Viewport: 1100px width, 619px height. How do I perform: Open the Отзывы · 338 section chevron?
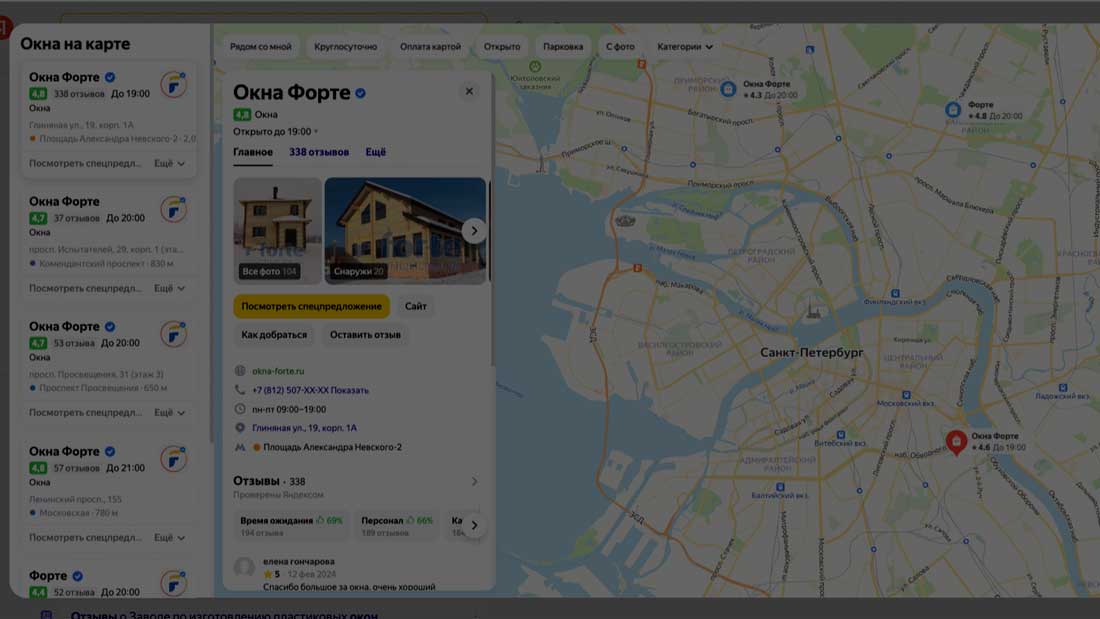click(x=474, y=481)
